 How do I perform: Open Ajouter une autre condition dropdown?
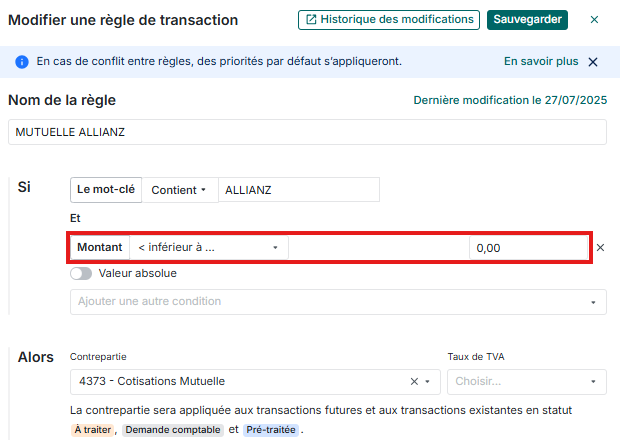point(338,302)
